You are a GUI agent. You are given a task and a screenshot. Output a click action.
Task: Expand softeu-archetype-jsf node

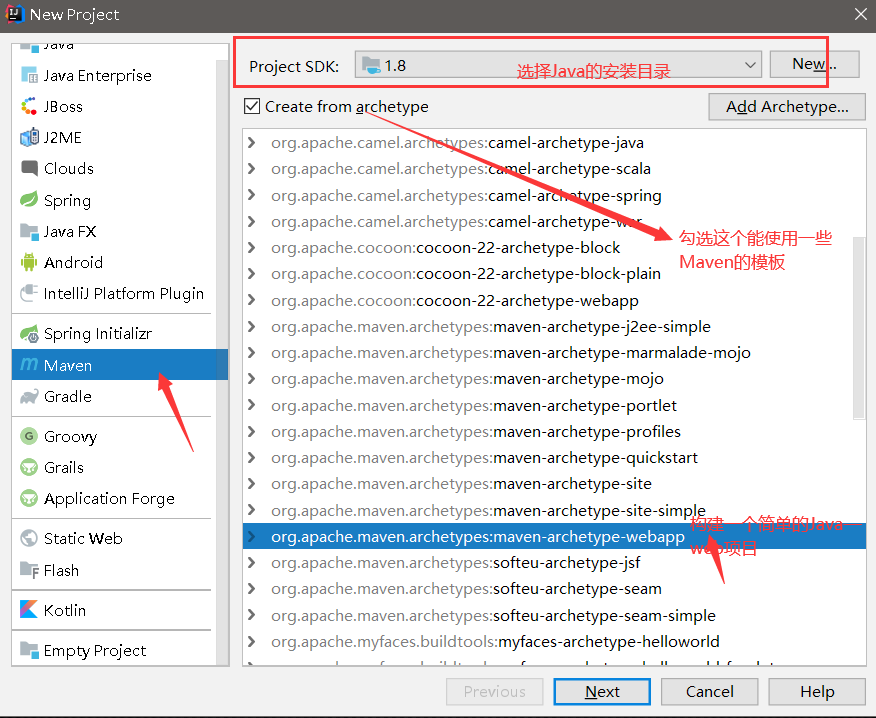[251, 562]
